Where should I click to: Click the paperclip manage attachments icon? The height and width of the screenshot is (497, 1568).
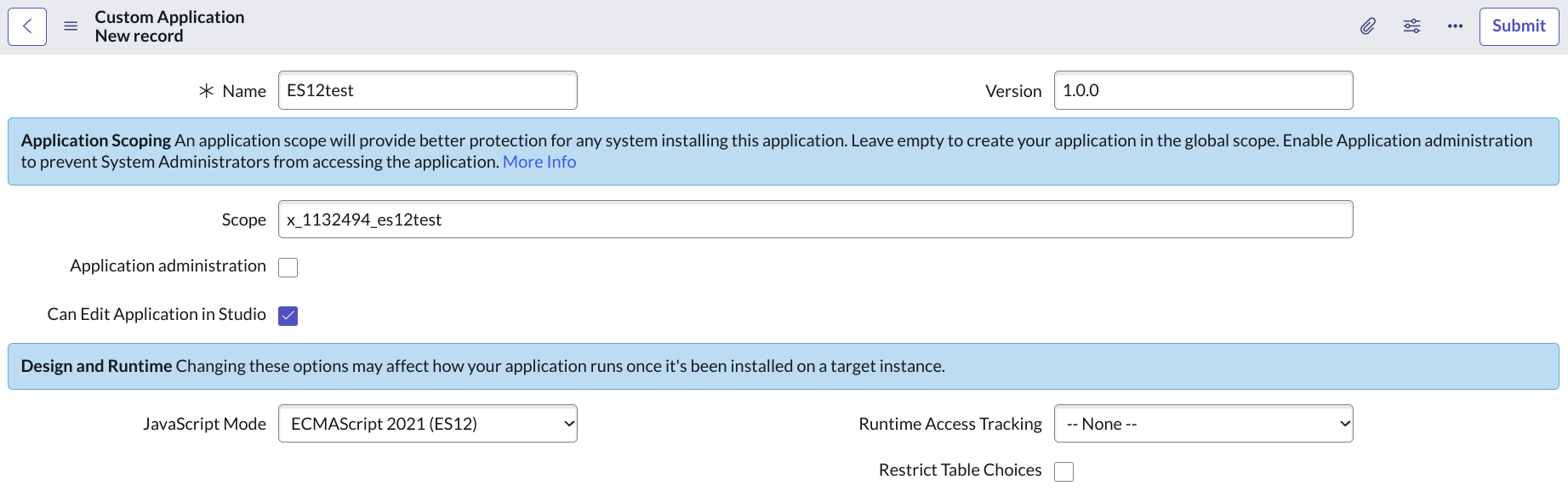click(x=1368, y=26)
